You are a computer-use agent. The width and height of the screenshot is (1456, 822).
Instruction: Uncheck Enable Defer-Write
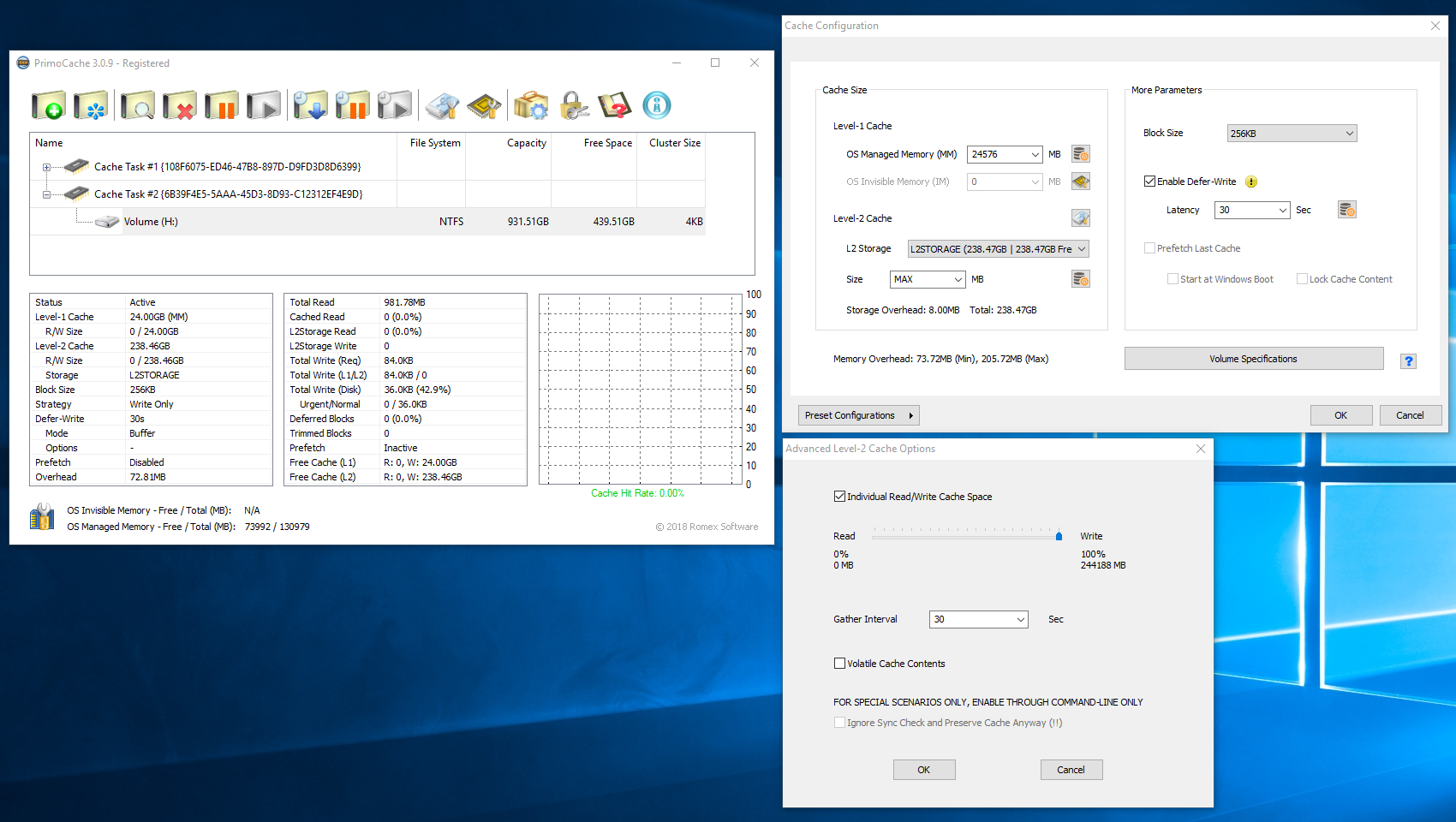(x=1150, y=182)
